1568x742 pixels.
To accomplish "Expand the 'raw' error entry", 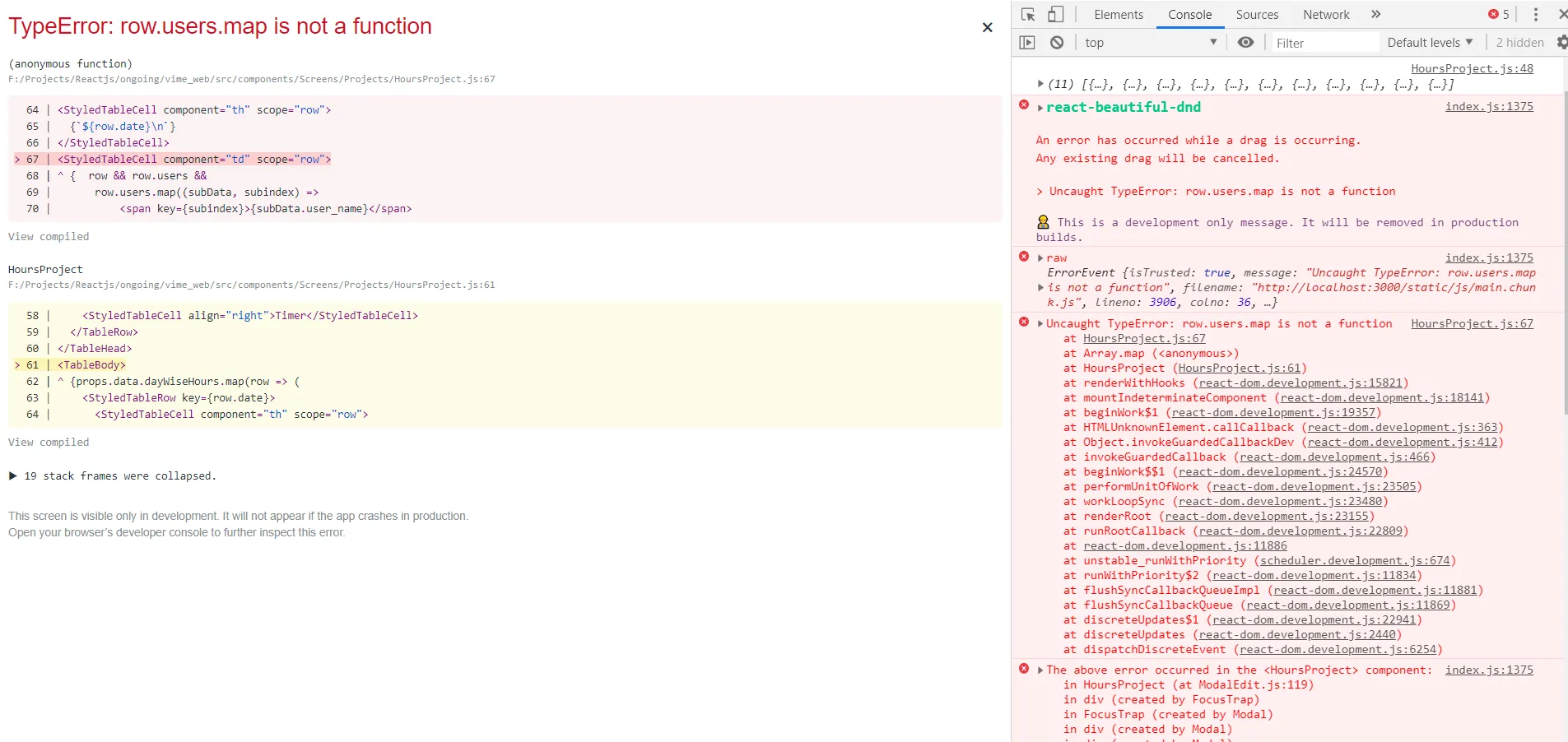I will point(1040,258).
